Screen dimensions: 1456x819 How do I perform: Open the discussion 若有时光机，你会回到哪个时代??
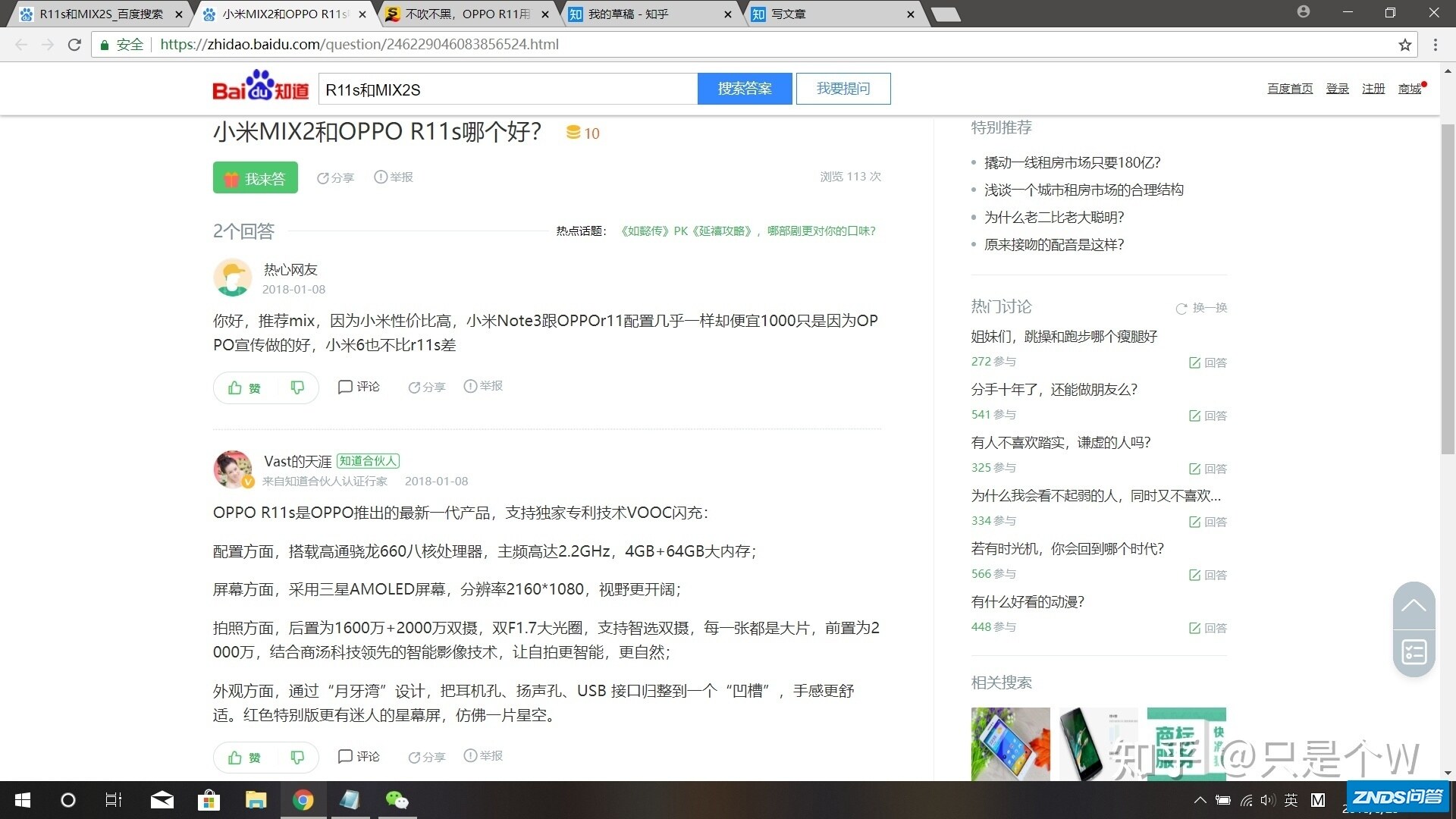tap(1067, 548)
